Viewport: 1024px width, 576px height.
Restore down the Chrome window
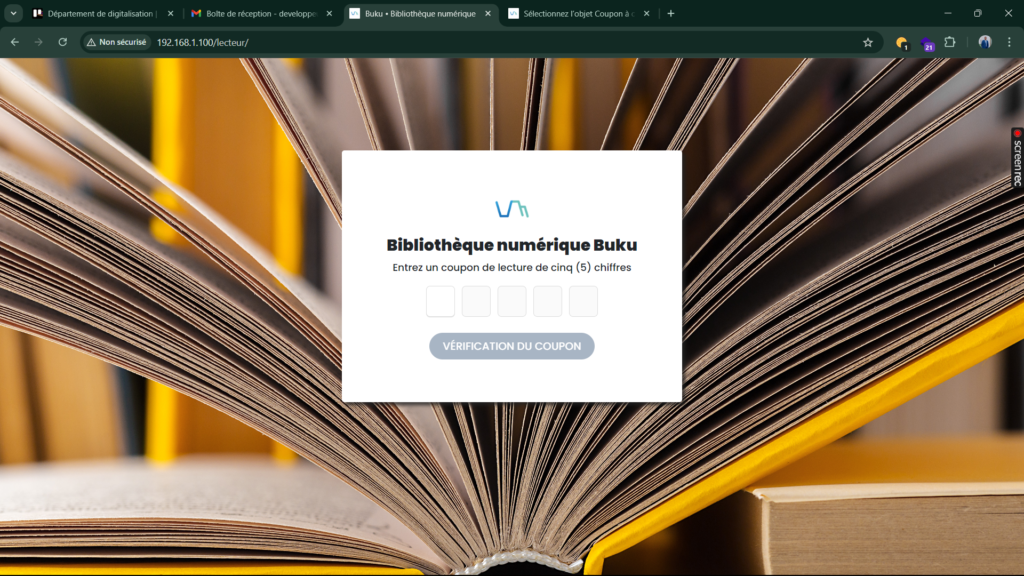[978, 13]
